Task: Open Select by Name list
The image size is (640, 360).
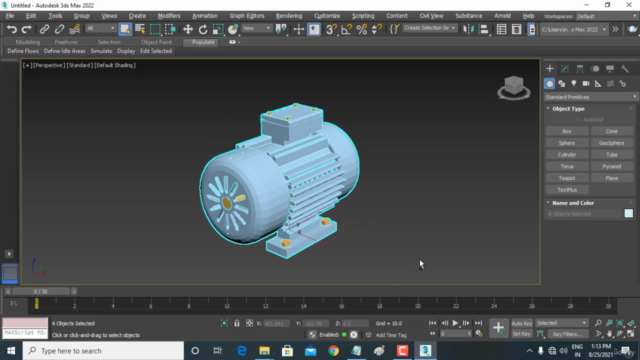Action: 140,29
